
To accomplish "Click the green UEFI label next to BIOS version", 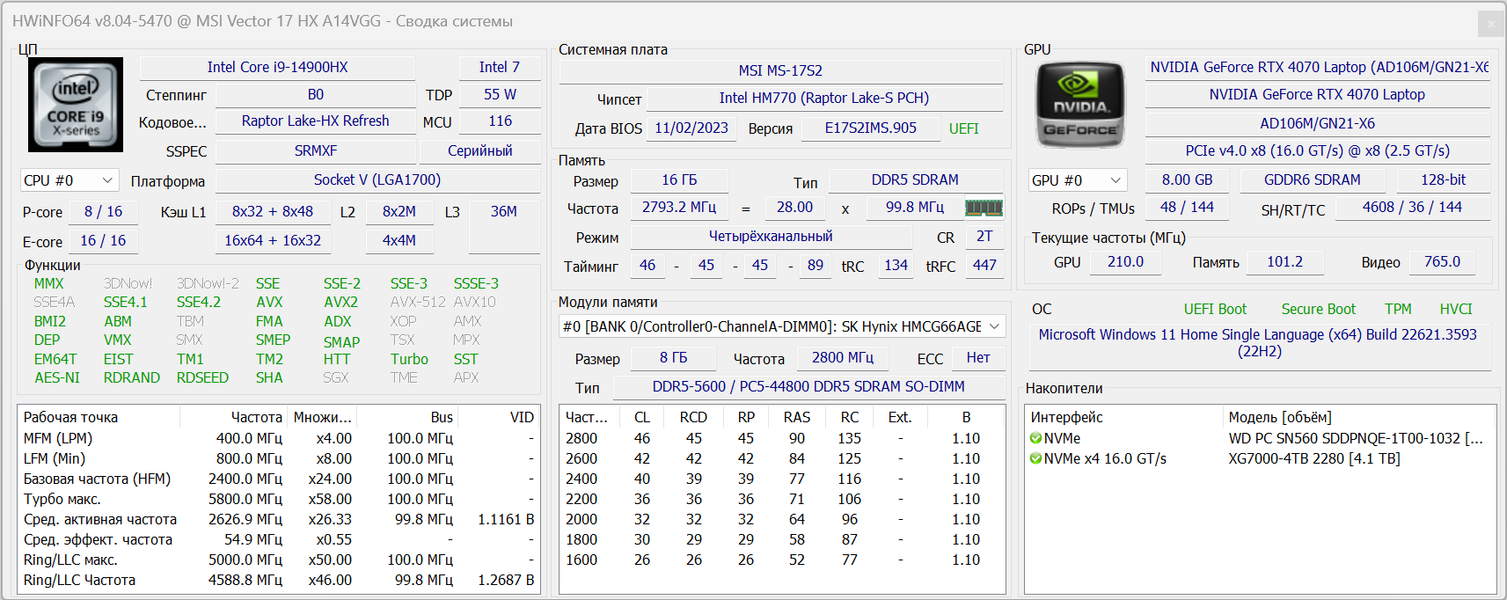I will [963, 129].
